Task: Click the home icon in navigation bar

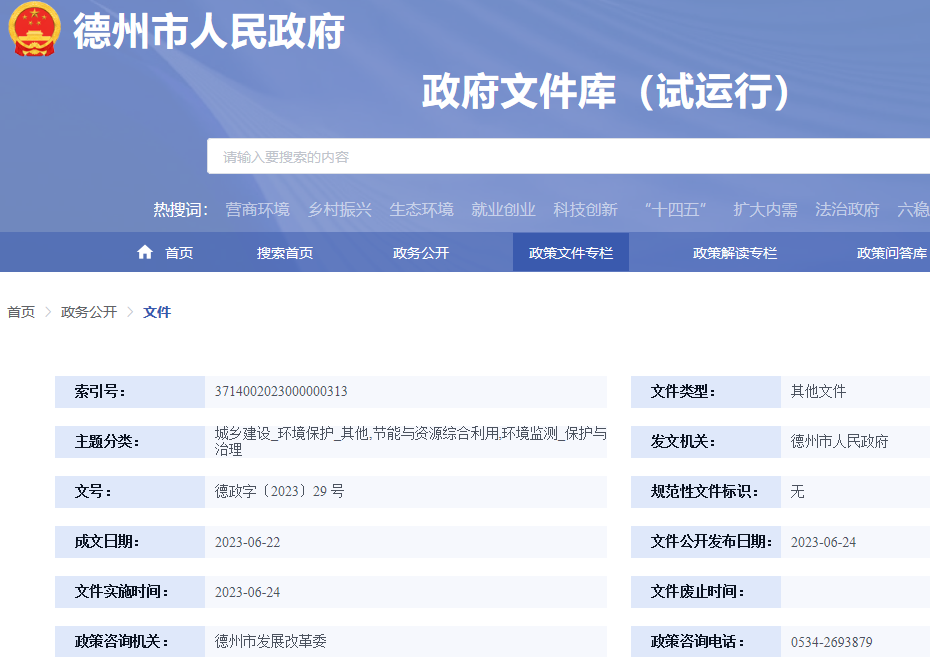Action: 145,252
